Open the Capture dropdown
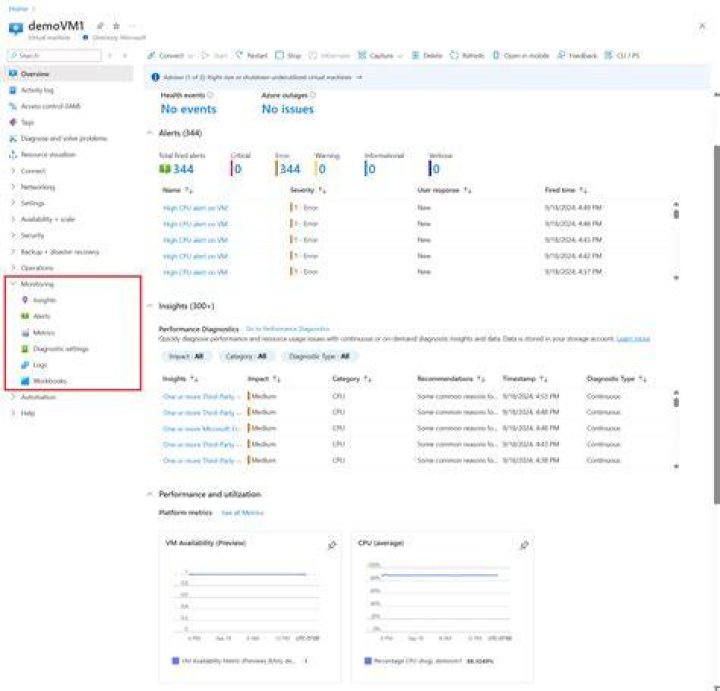Screen dimensions: 720x691 [380, 56]
